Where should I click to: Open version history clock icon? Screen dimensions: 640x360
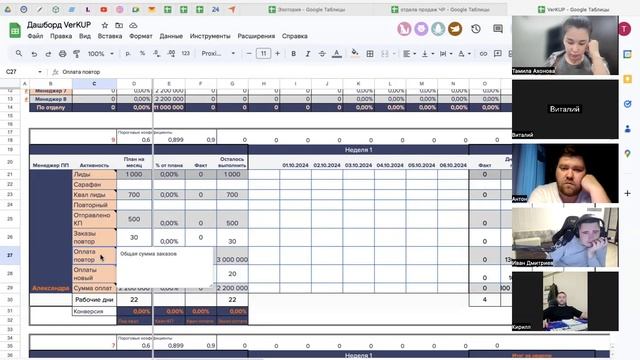pyautogui.click(x=476, y=29)
